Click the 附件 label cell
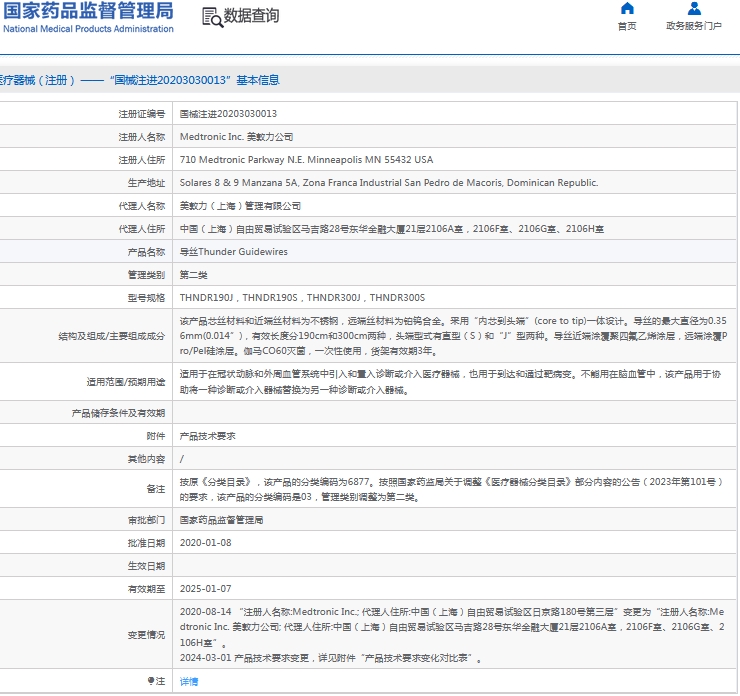 click(155, 436)
